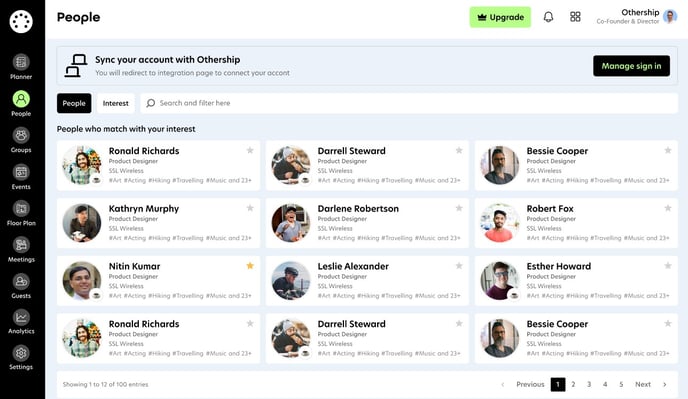
Task: Jump to page 3 of results
Action: (589, 385)
